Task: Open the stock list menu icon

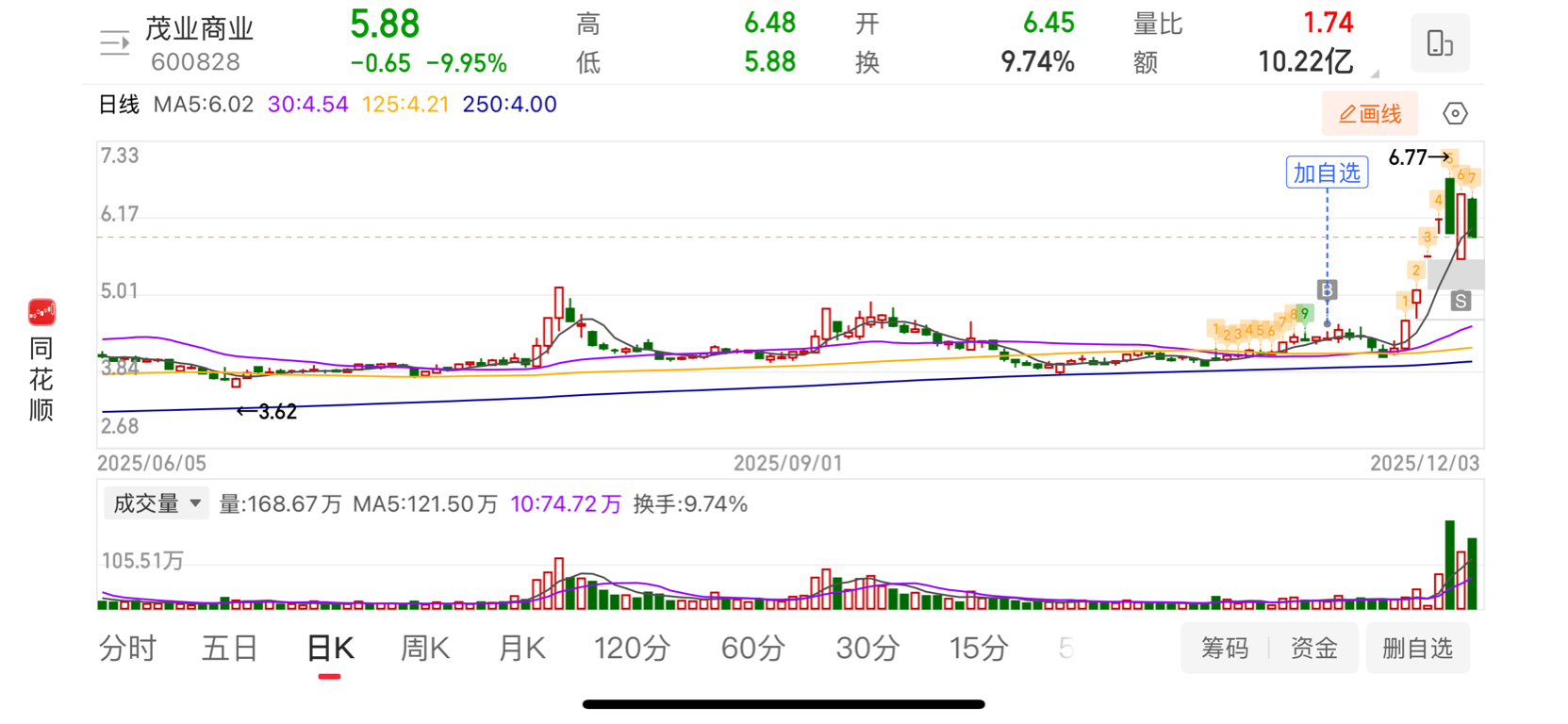Action: (114, 43)
